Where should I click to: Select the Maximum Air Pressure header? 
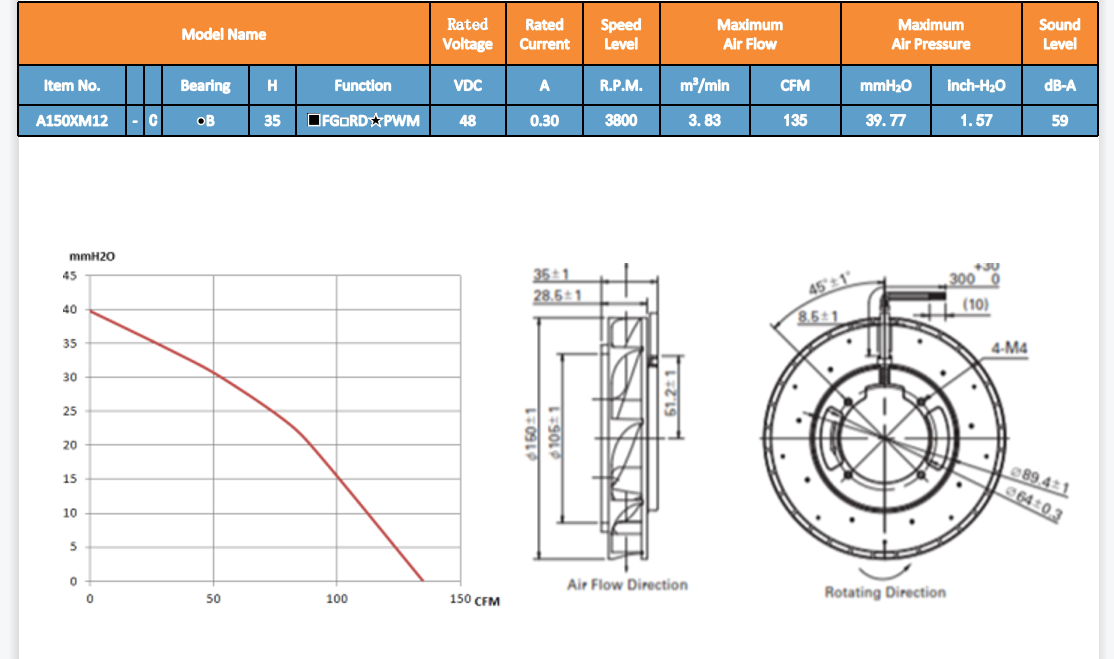coord(930,34)
